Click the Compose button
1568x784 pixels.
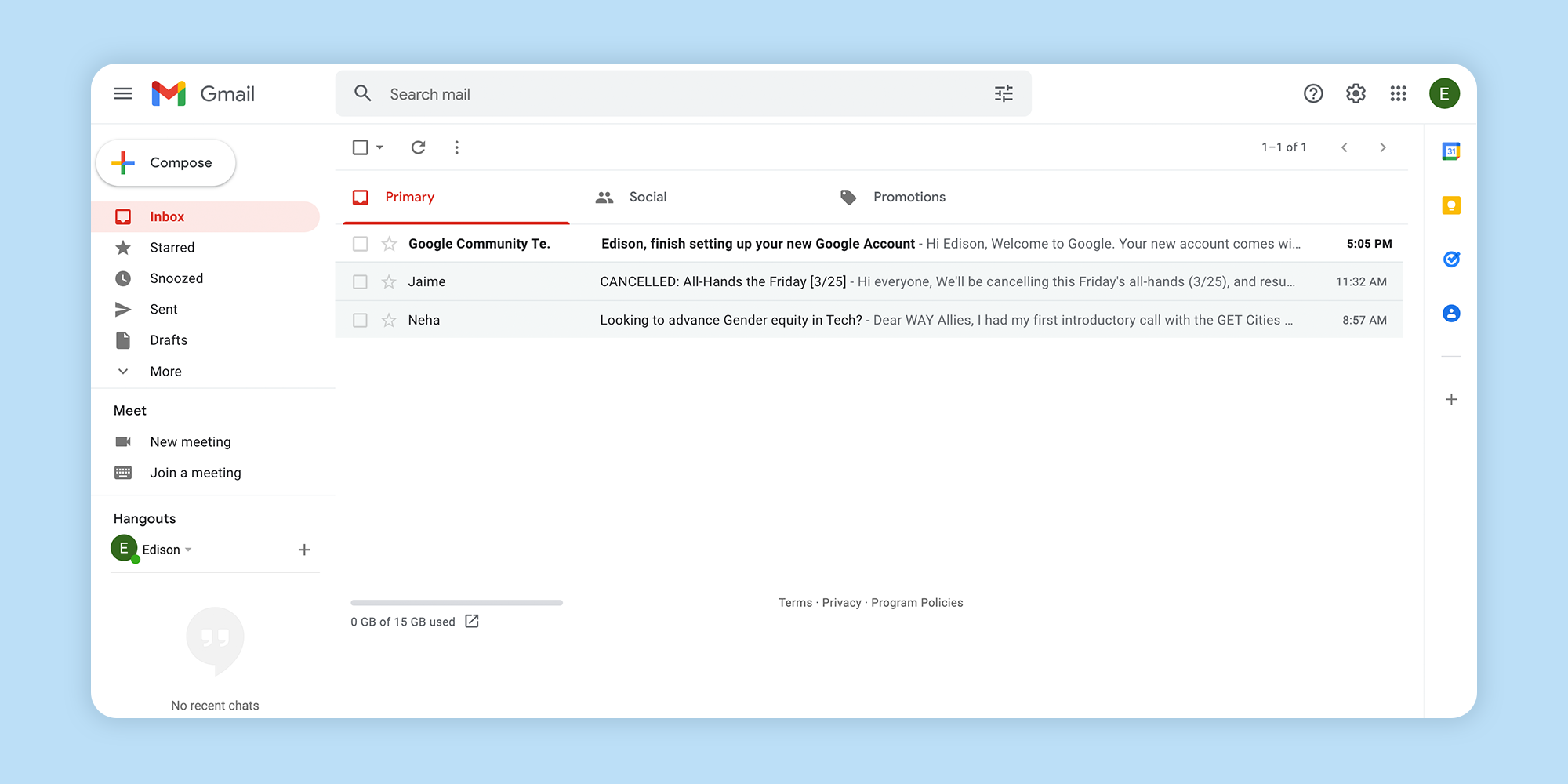[165, 163]
